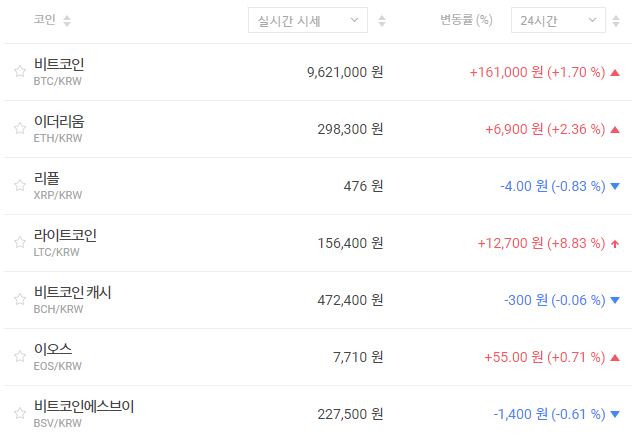Add Litecoin to favorites via star
The height and width of the screenshot is (439, 632).
tap(19, 242)
